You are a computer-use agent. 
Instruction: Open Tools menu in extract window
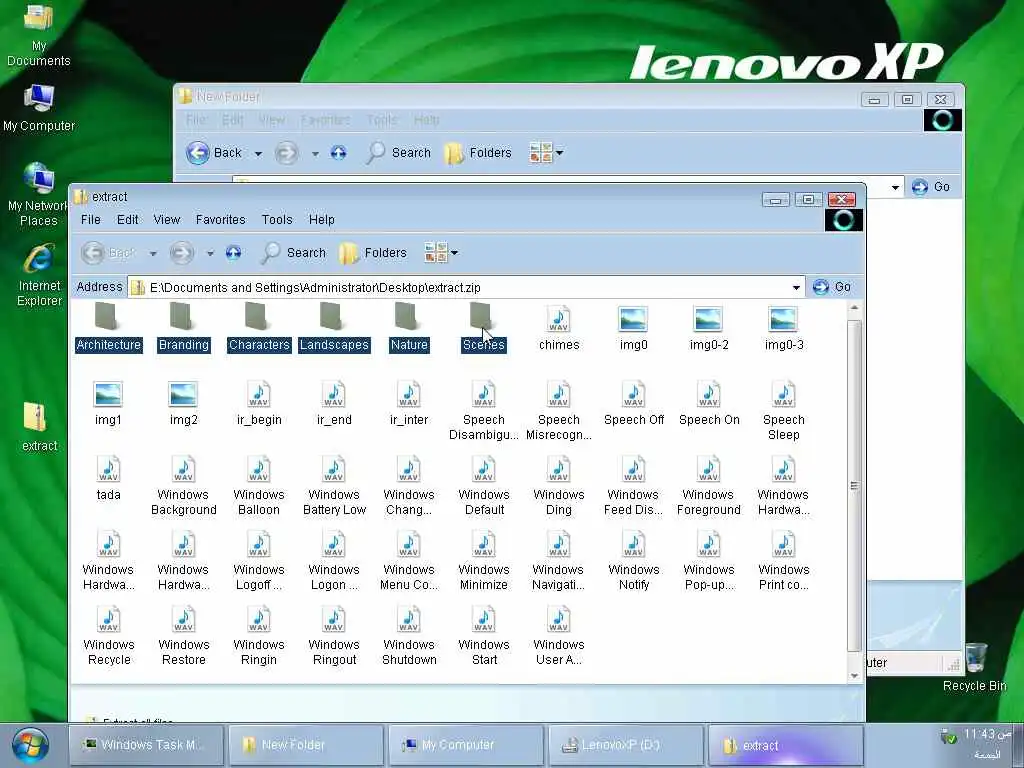(277, 219)
